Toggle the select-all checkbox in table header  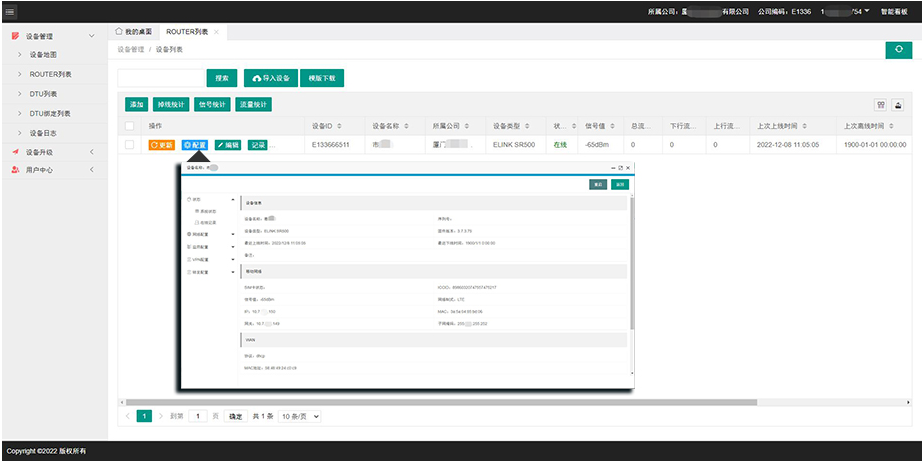click(x=129, y=126)
